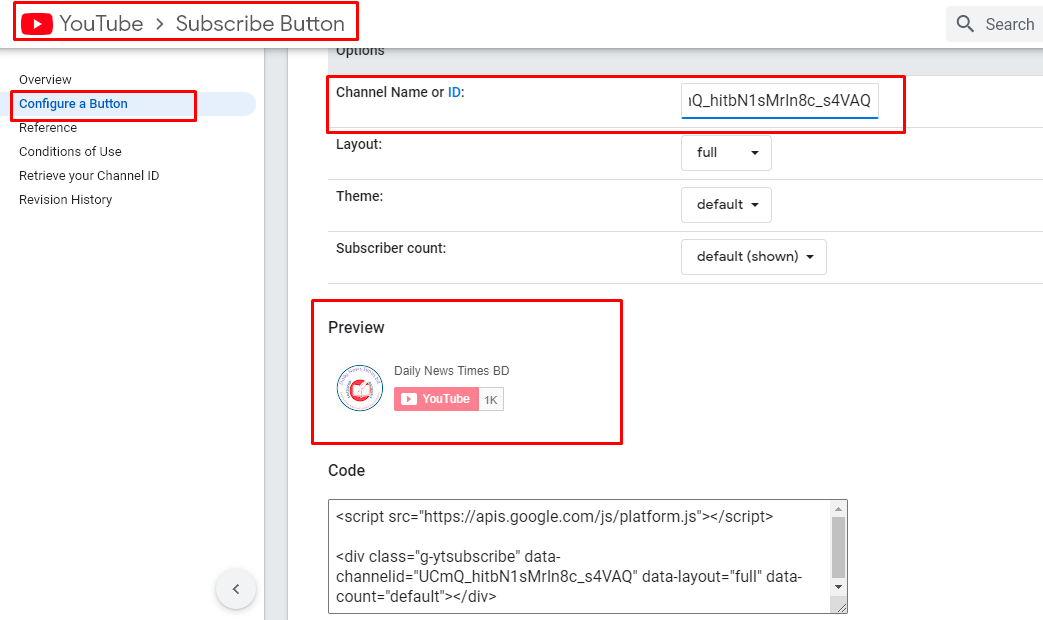Image resolution: width=1043 pixels, height=620 pixels.
Task: Select Overview in the sidebar
Action: click(44, 79)
